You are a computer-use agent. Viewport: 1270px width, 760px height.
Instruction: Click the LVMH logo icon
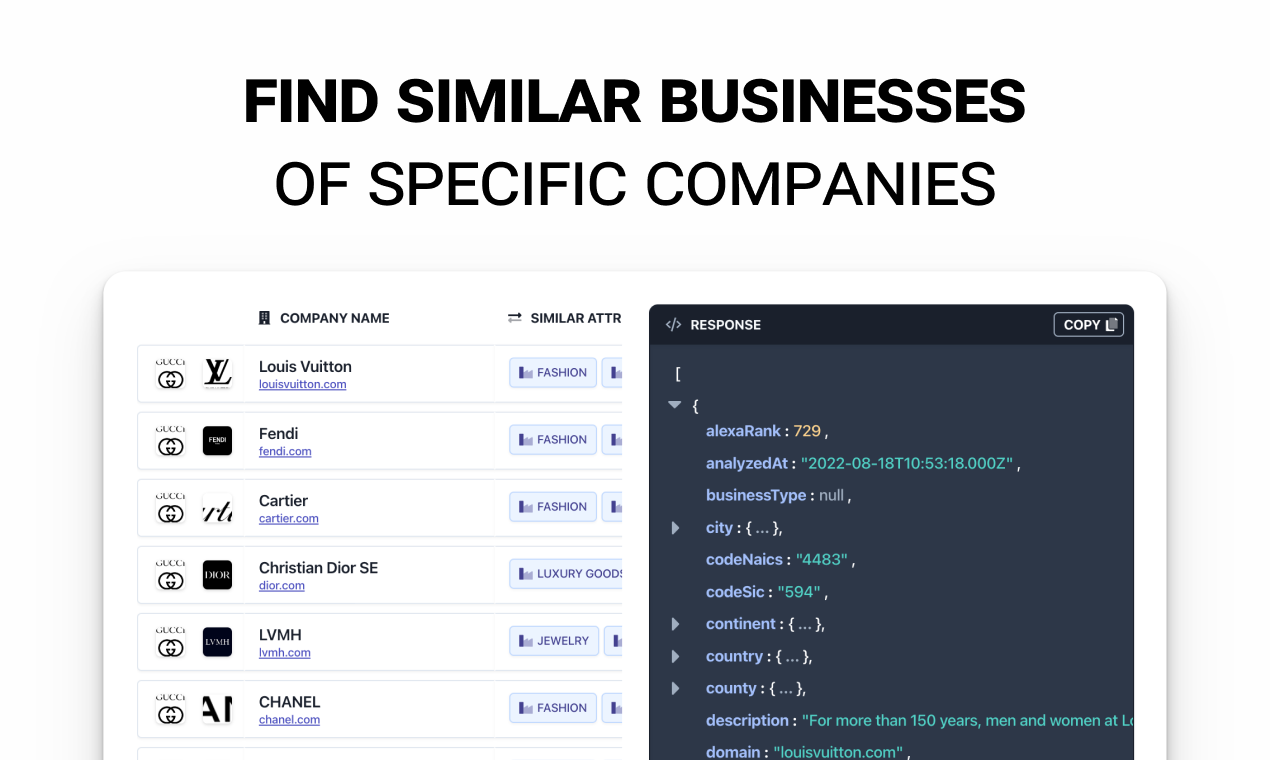(x=217, y=642)
